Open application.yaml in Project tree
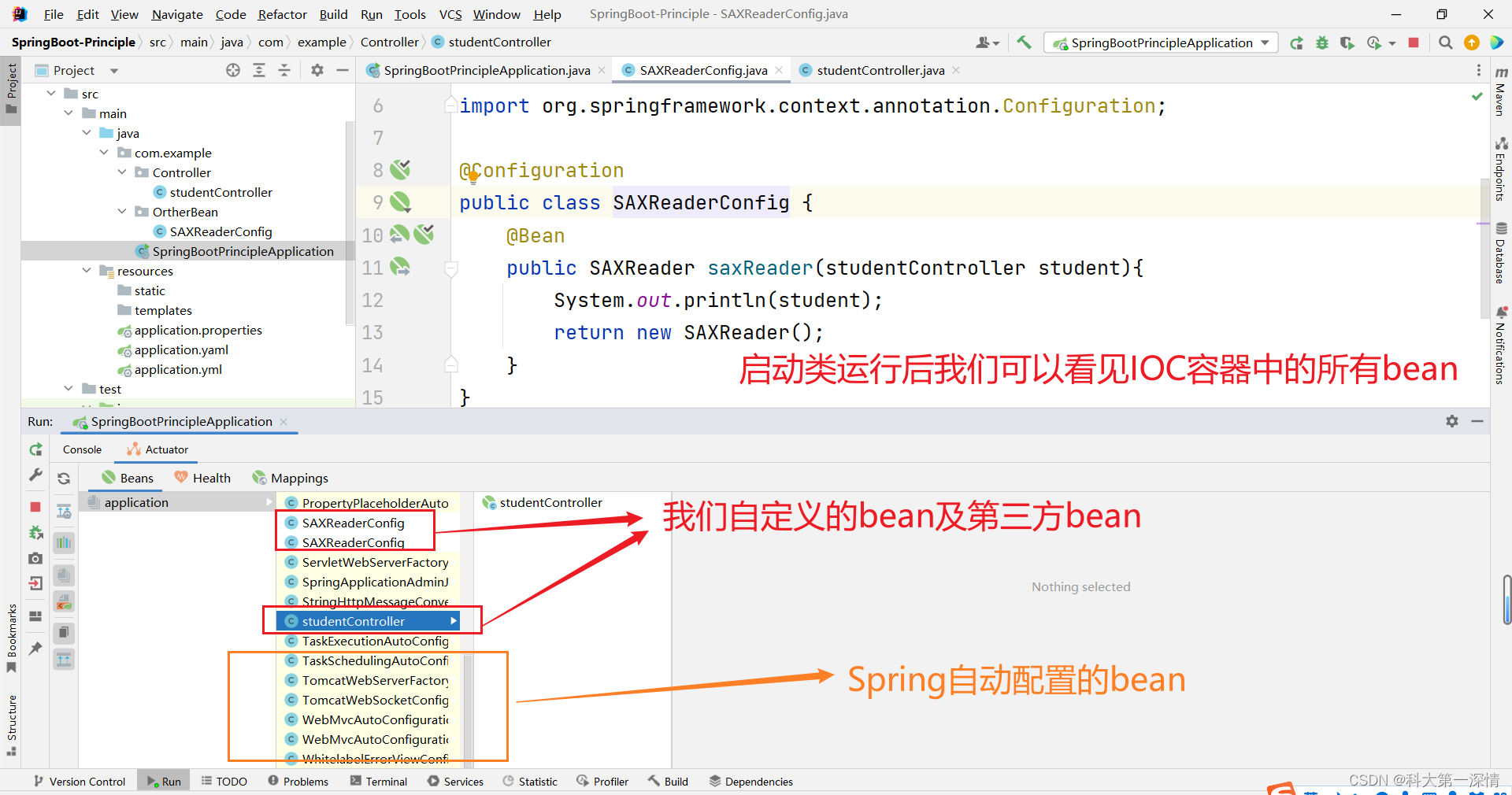Viewport: 1512px width, 795px height. [x=181, y=349]
